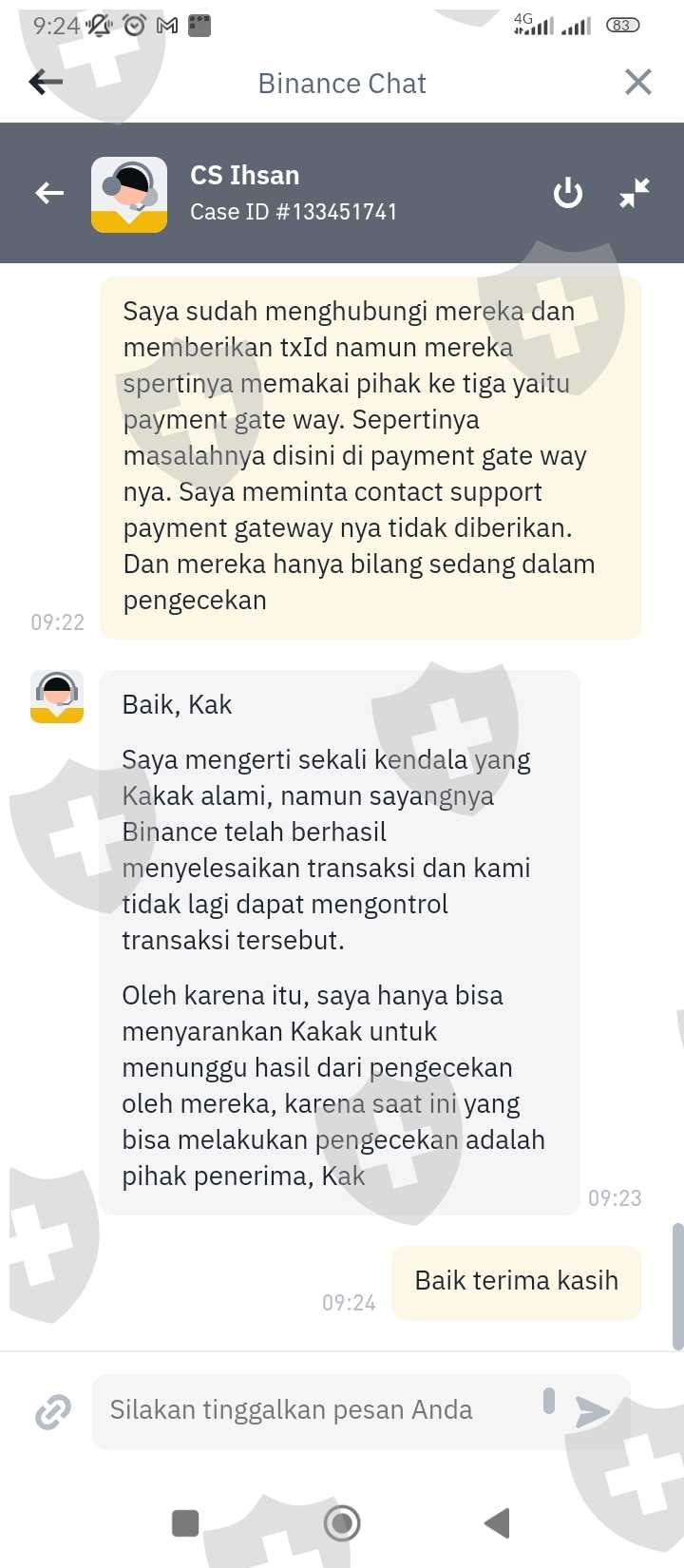Tap the black back arrow beside Binance Chat
The height and width of the screenshot is (1568, 684).
tap(46, 82)
